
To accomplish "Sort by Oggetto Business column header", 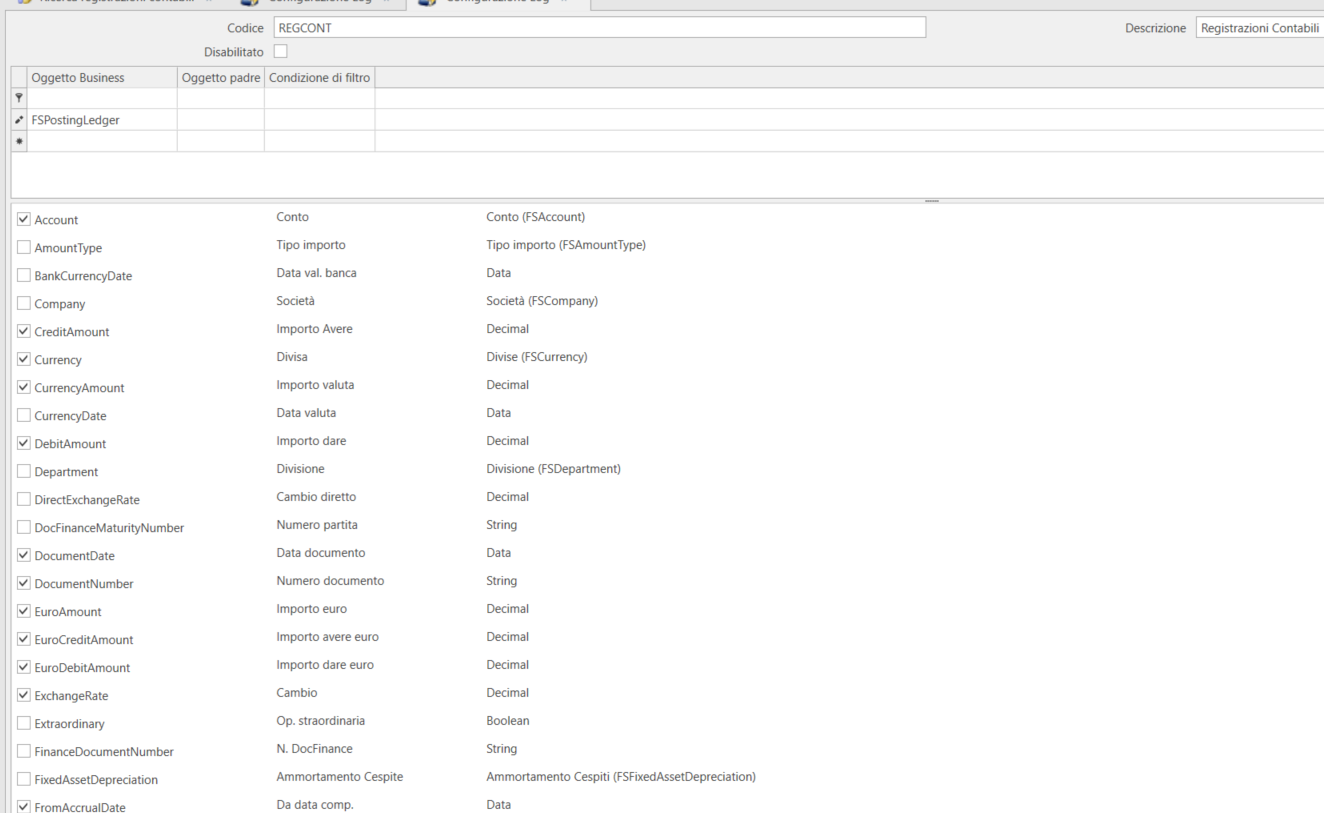I will pyautogui.click(x=102, y=78).
